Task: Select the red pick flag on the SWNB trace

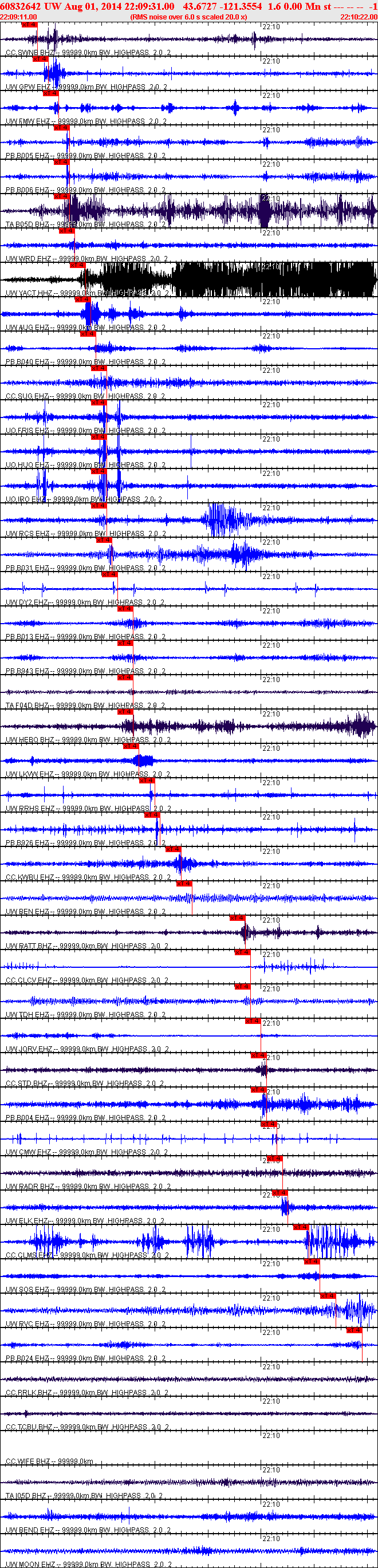Action: click(x=29, y=25)
